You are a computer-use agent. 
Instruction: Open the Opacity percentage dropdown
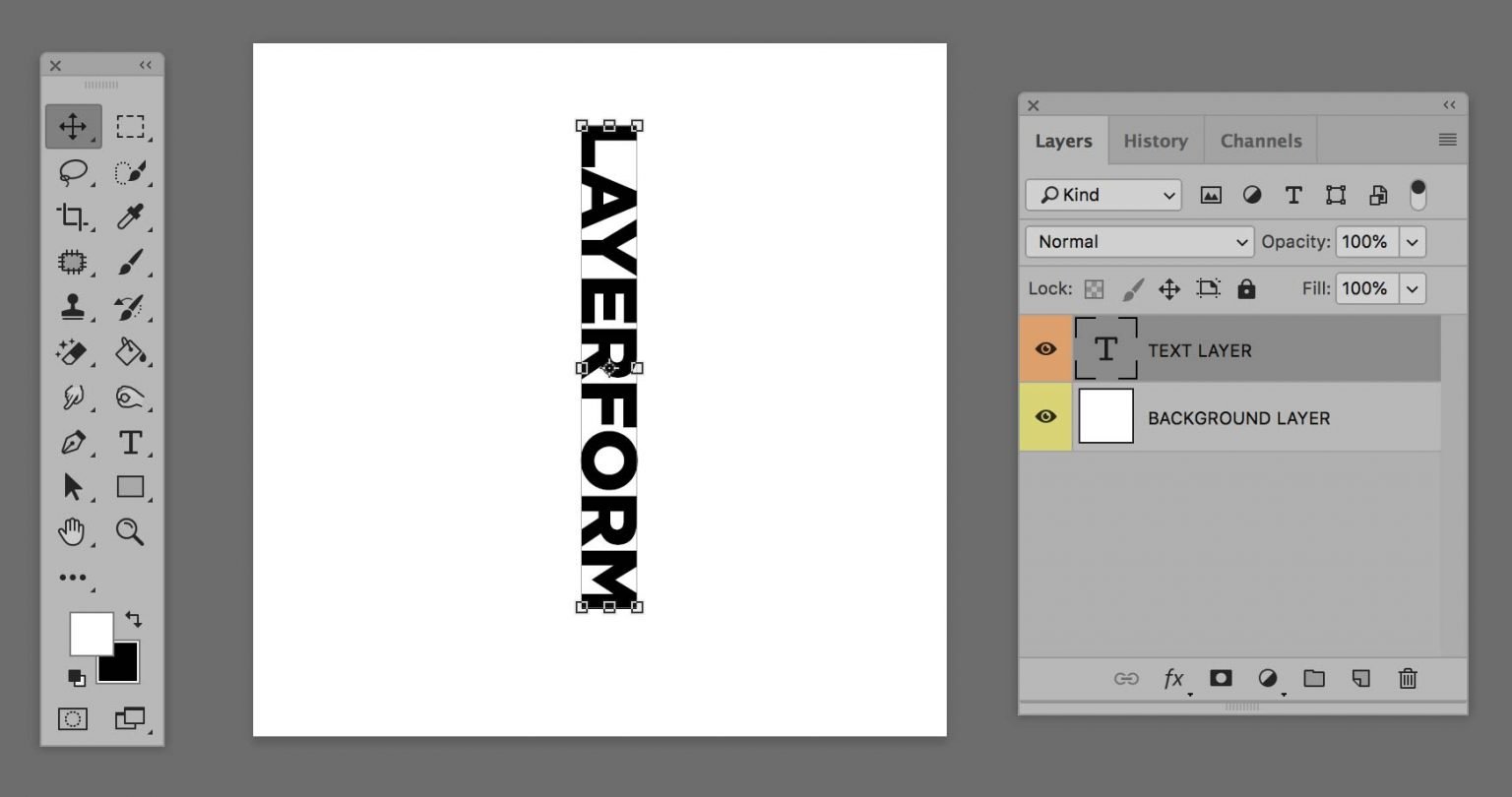1412,241
